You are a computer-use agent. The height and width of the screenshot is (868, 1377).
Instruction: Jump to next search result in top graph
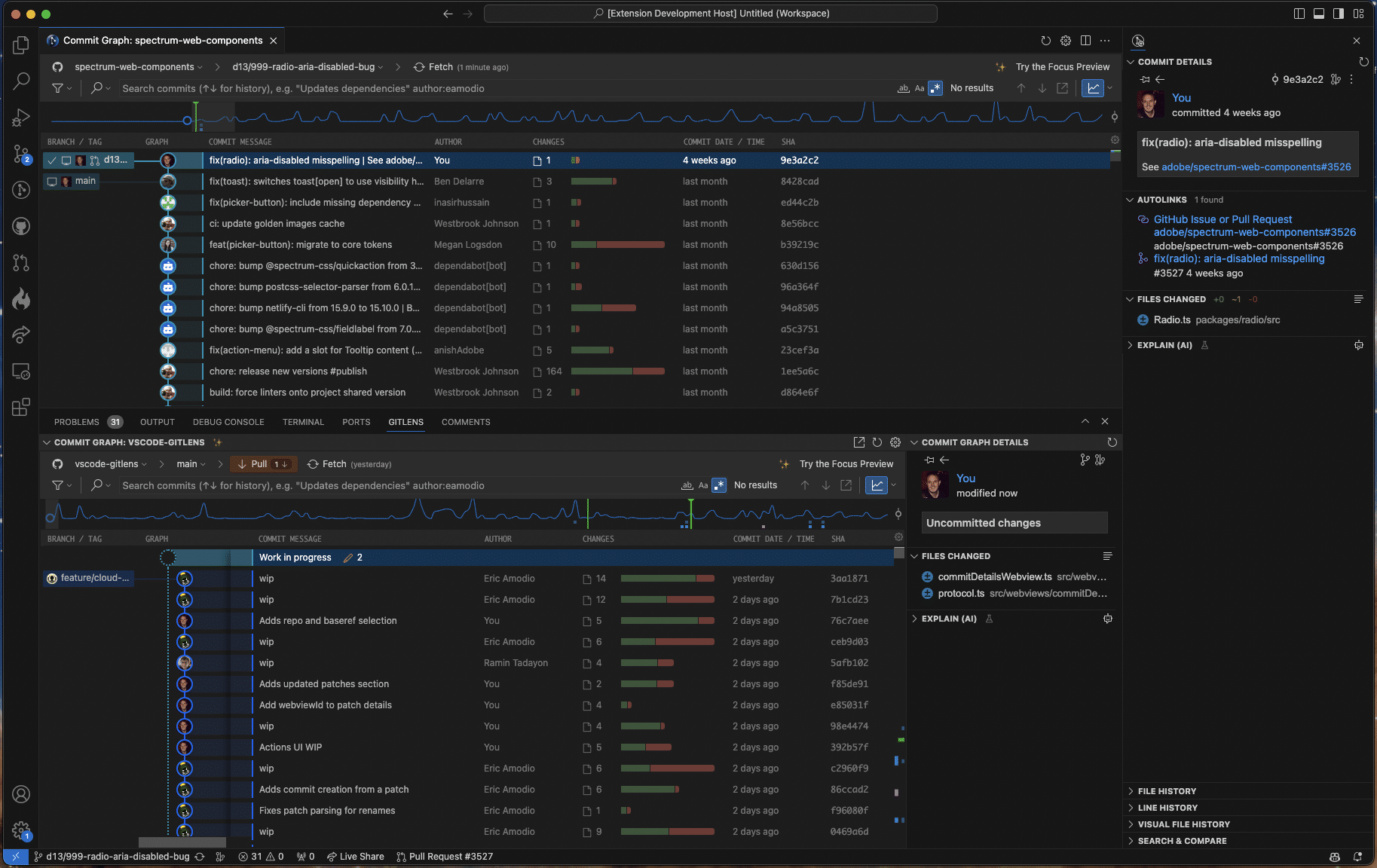point(1042,88)
